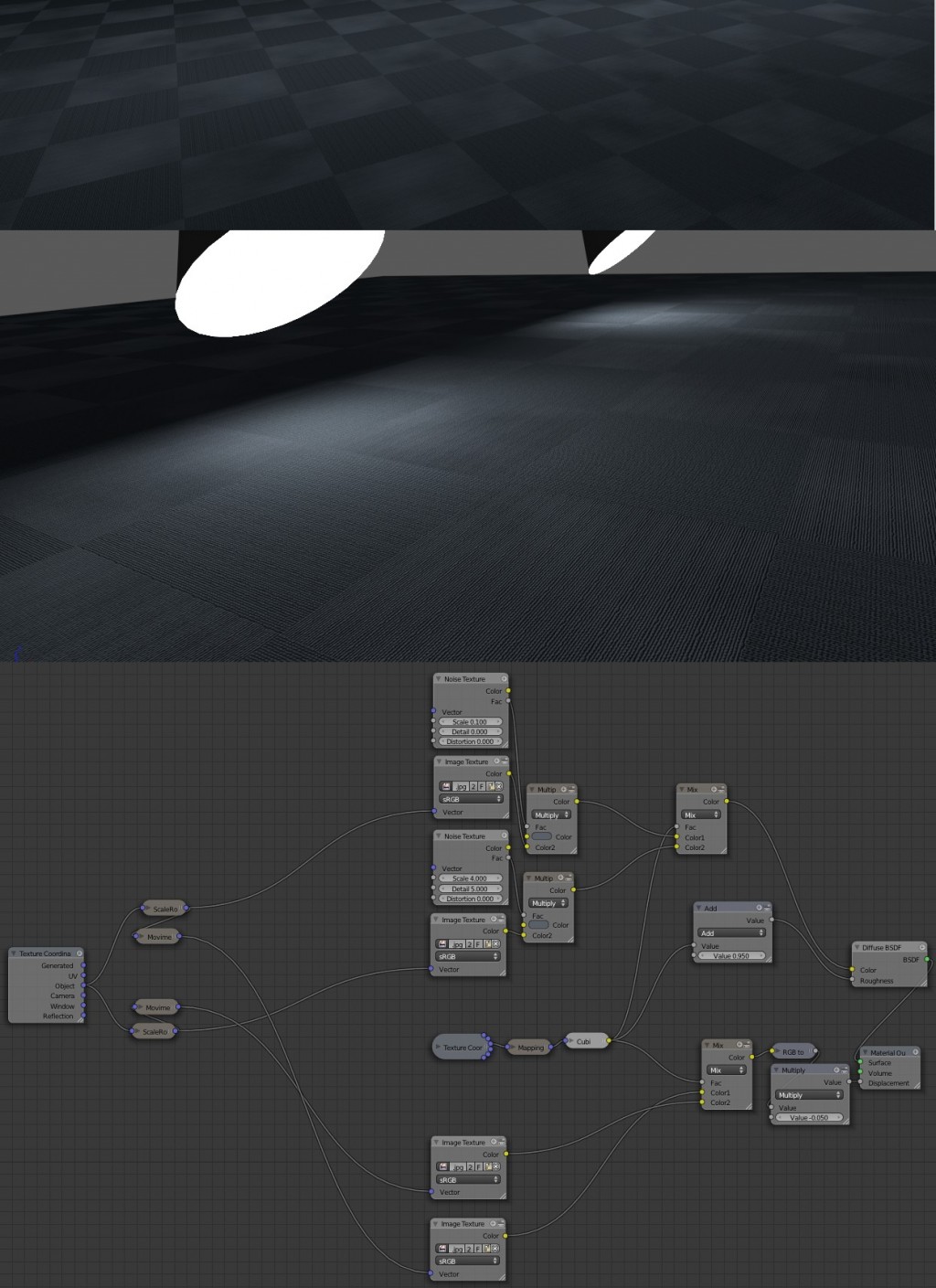Collapse the Diffuse BSDF node

click(857, 947)
